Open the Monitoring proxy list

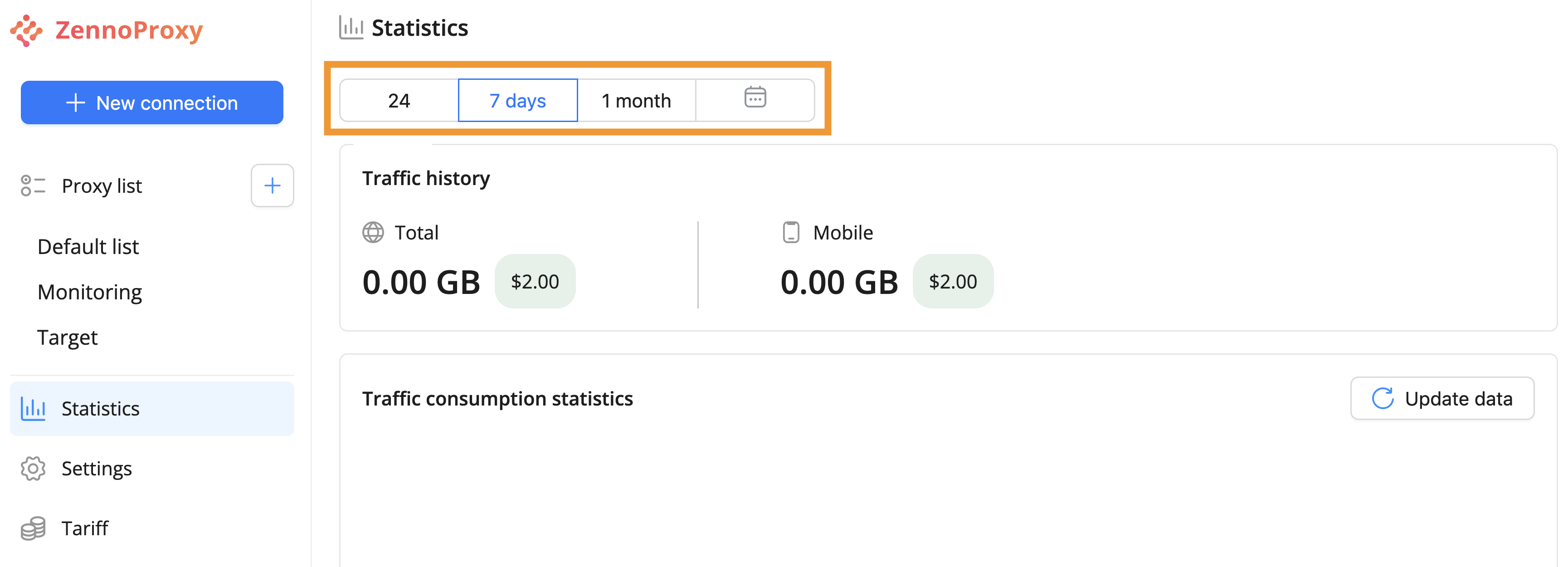tap(89, 292)
